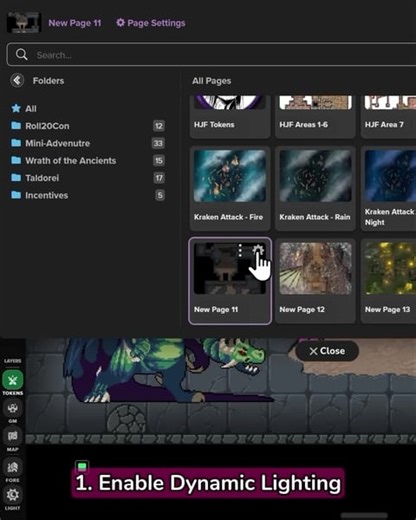Click the Roll20Con folder icon

click(16, 126)
